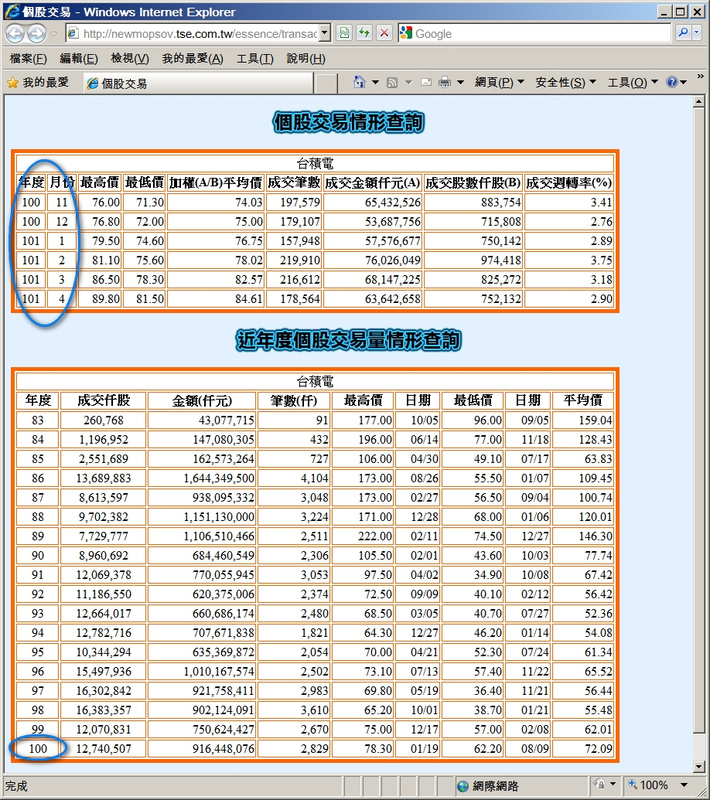Click cell 219,910 transaction count
Viewport: 710px width, 800px height.
pyautogui.click(x=294, y=260)
